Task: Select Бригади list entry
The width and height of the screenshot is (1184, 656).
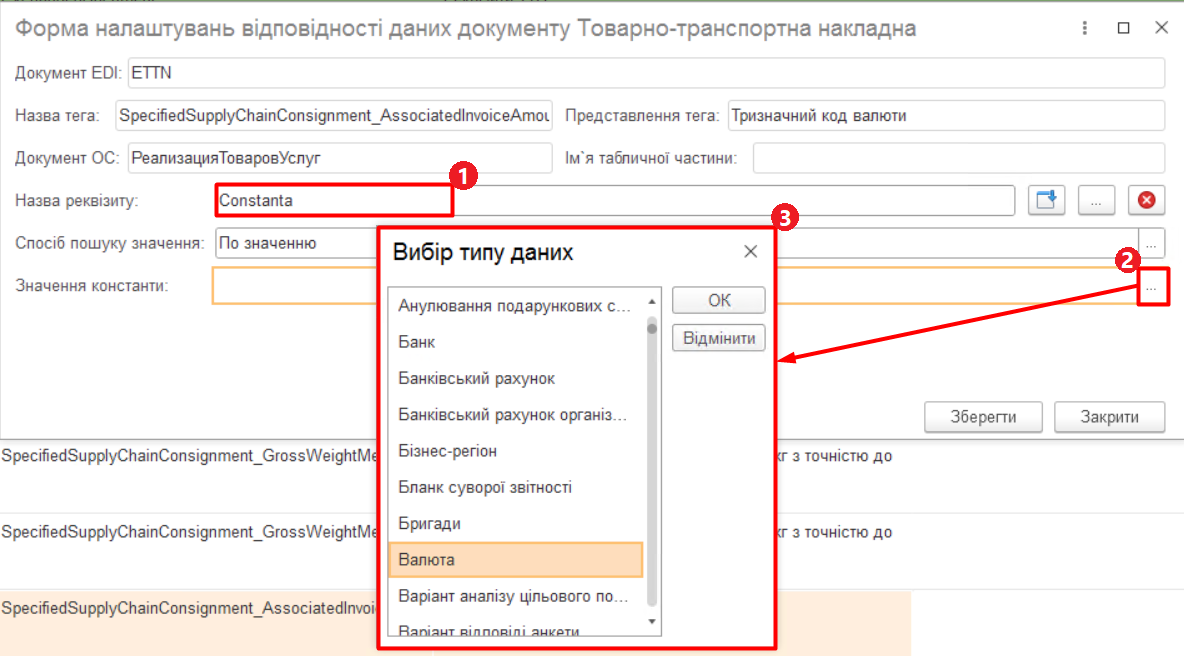Action: click(x=514, y=524)
